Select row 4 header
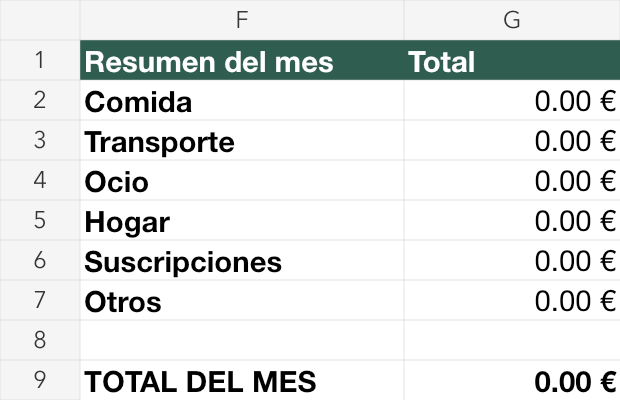 40,180
